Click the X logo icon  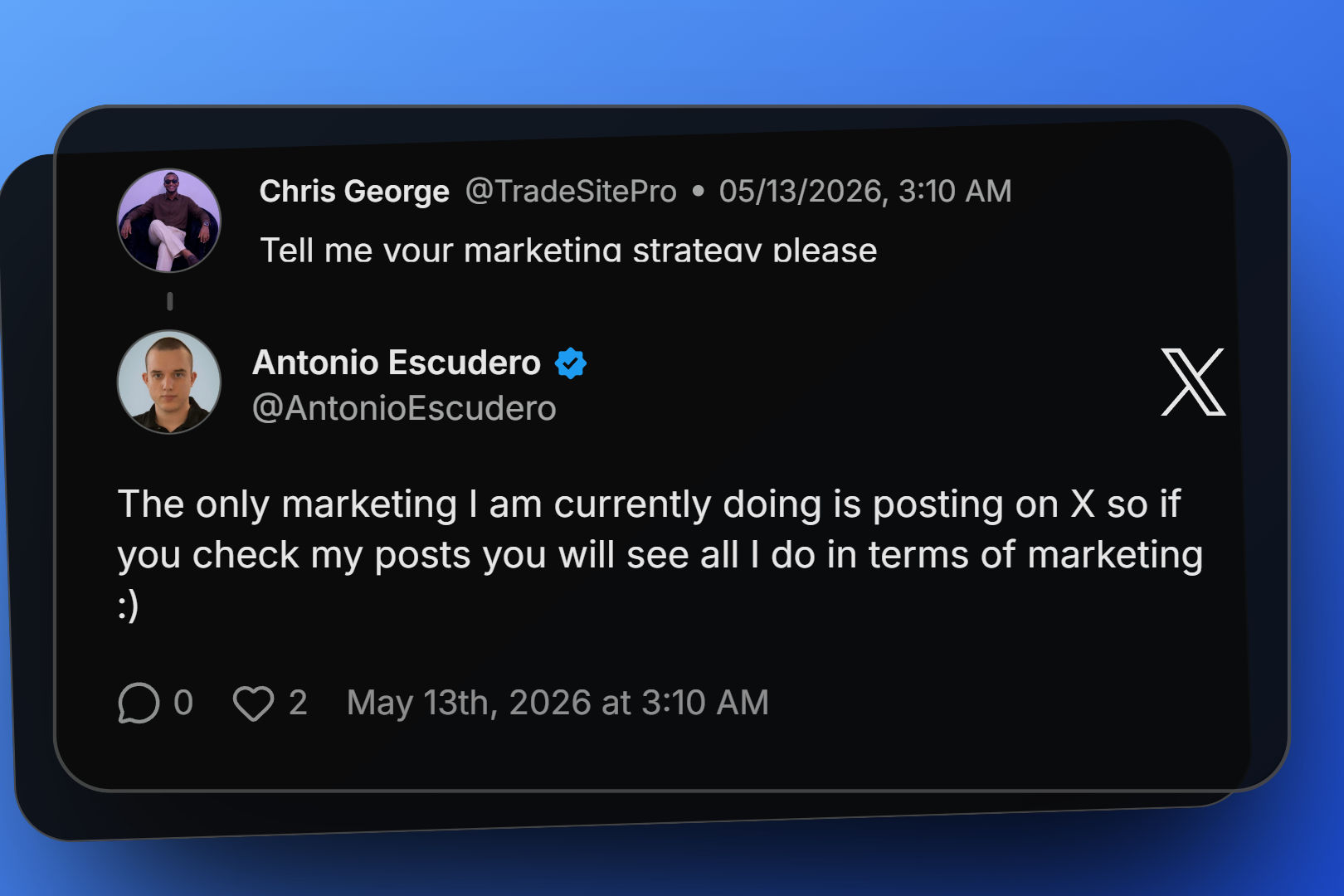[x=1193, y=382]
